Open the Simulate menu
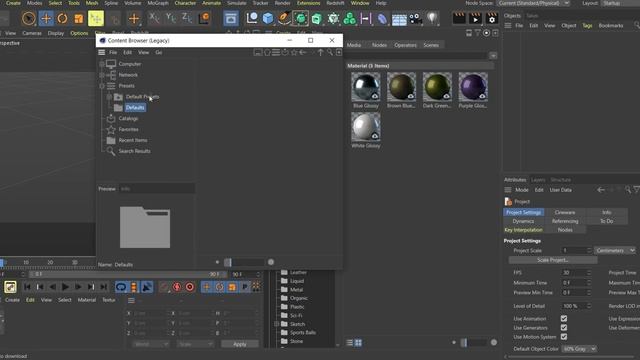Screen dimensions: 640x360 click(x=237, y=3)
